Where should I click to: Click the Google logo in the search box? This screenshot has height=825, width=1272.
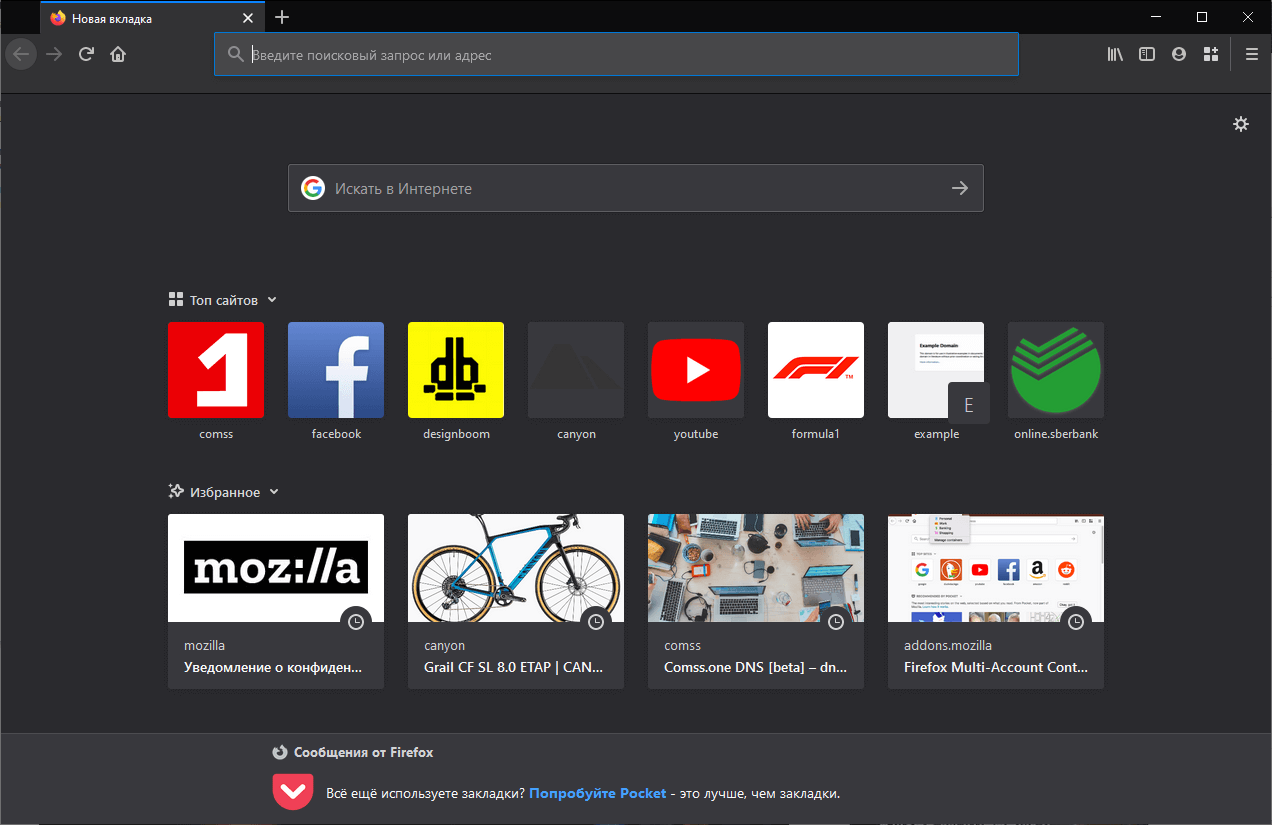(313, 187)
